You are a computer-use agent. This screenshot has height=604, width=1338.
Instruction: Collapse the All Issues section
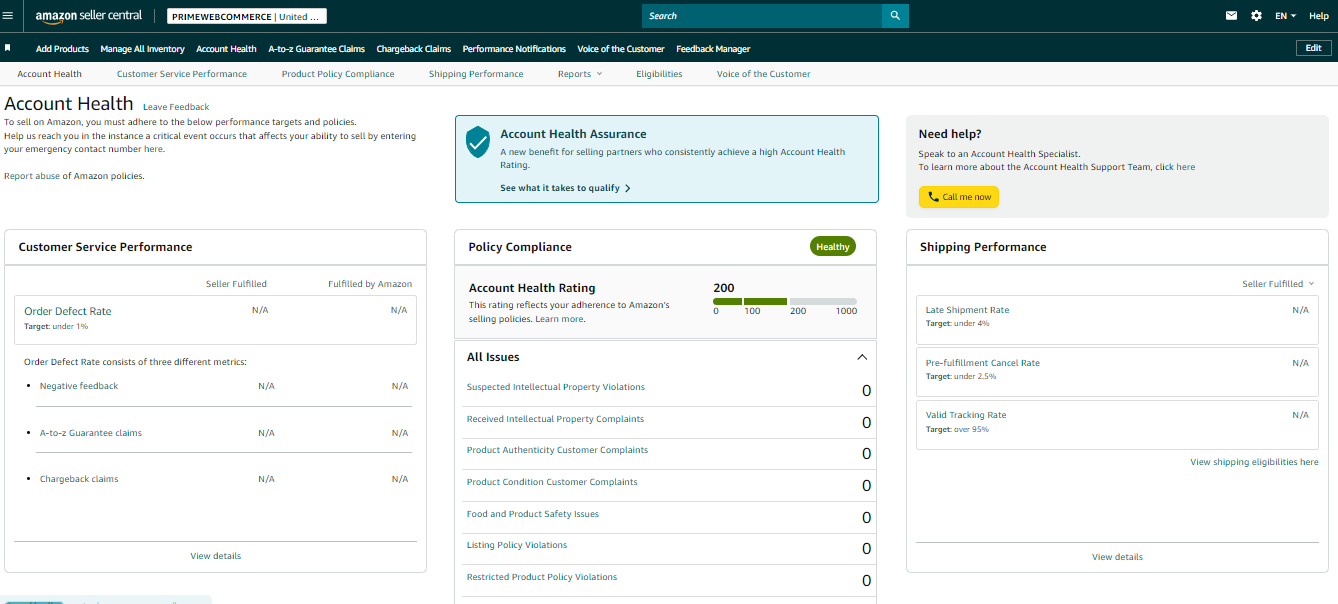coord(862,357)
